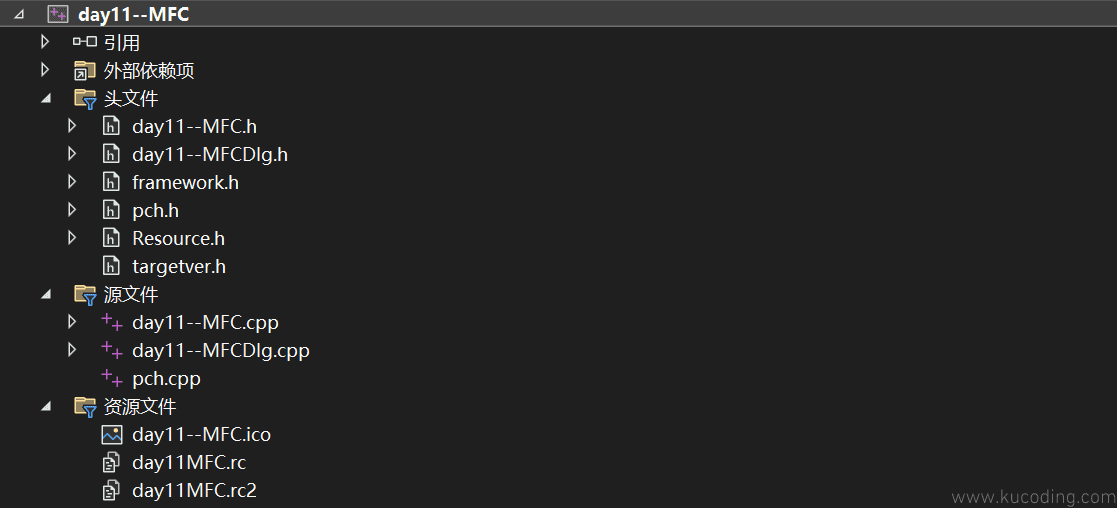This screenshot has width=1117, height=508.
Task: Select the day11--MFC.h header file
Action: tap(194, 126)
